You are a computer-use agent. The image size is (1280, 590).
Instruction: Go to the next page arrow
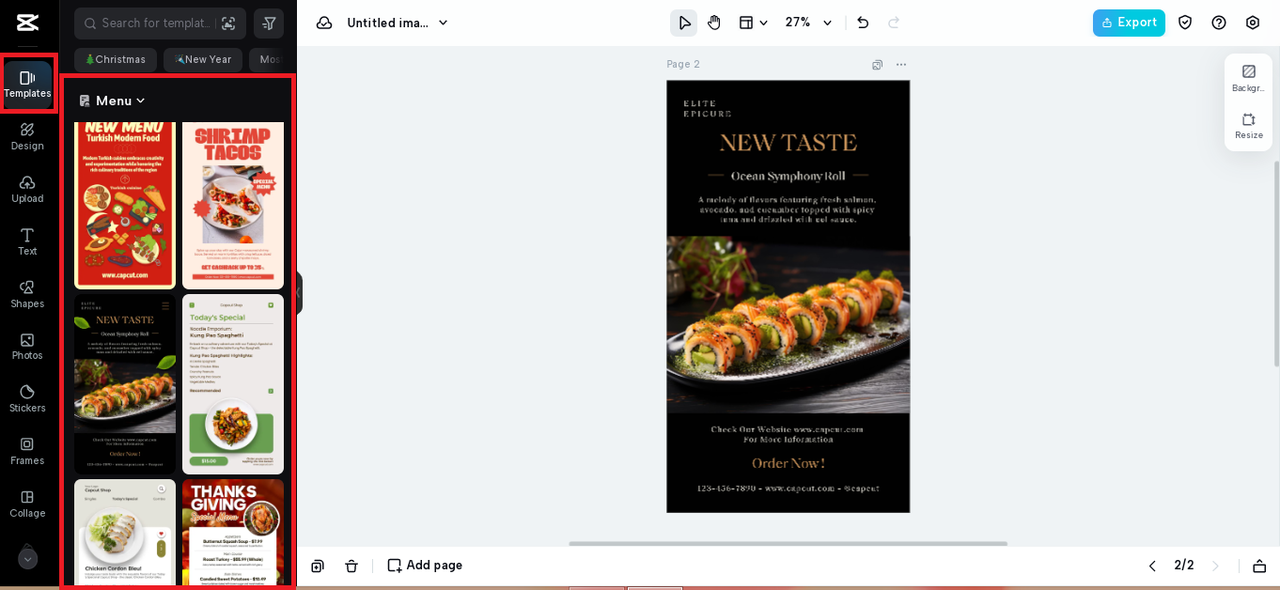pos(1216,566)
